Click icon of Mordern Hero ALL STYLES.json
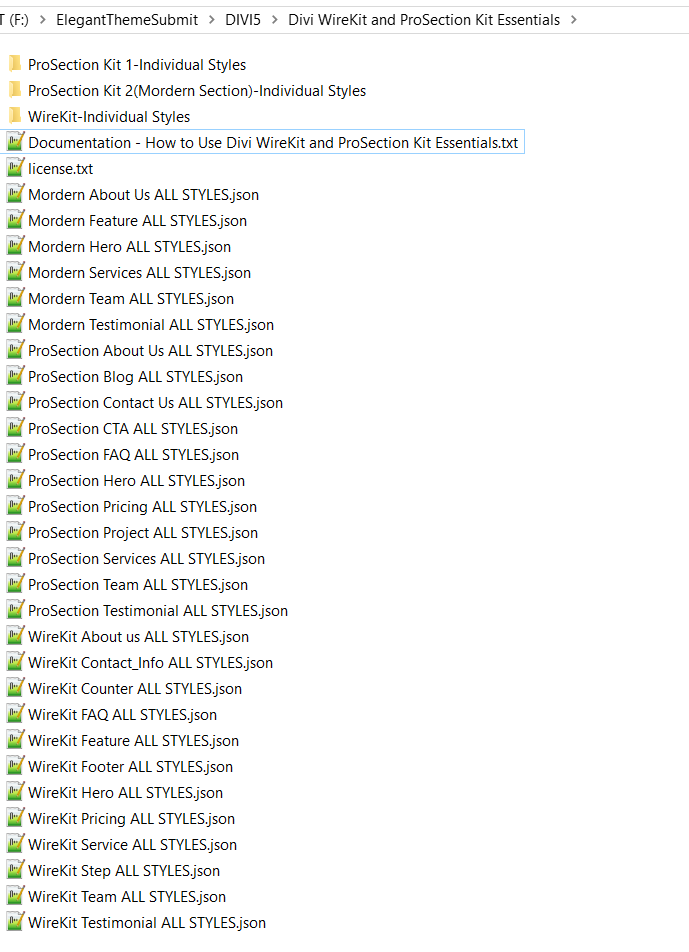689x952 pixels. tap(15, 246)
